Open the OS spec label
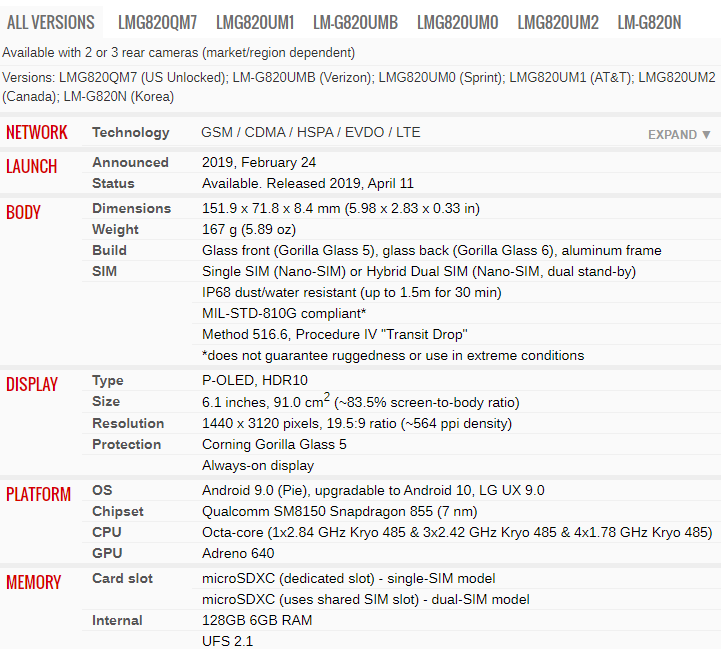Viewport: 721px width, 649px height. click(102, 490)
